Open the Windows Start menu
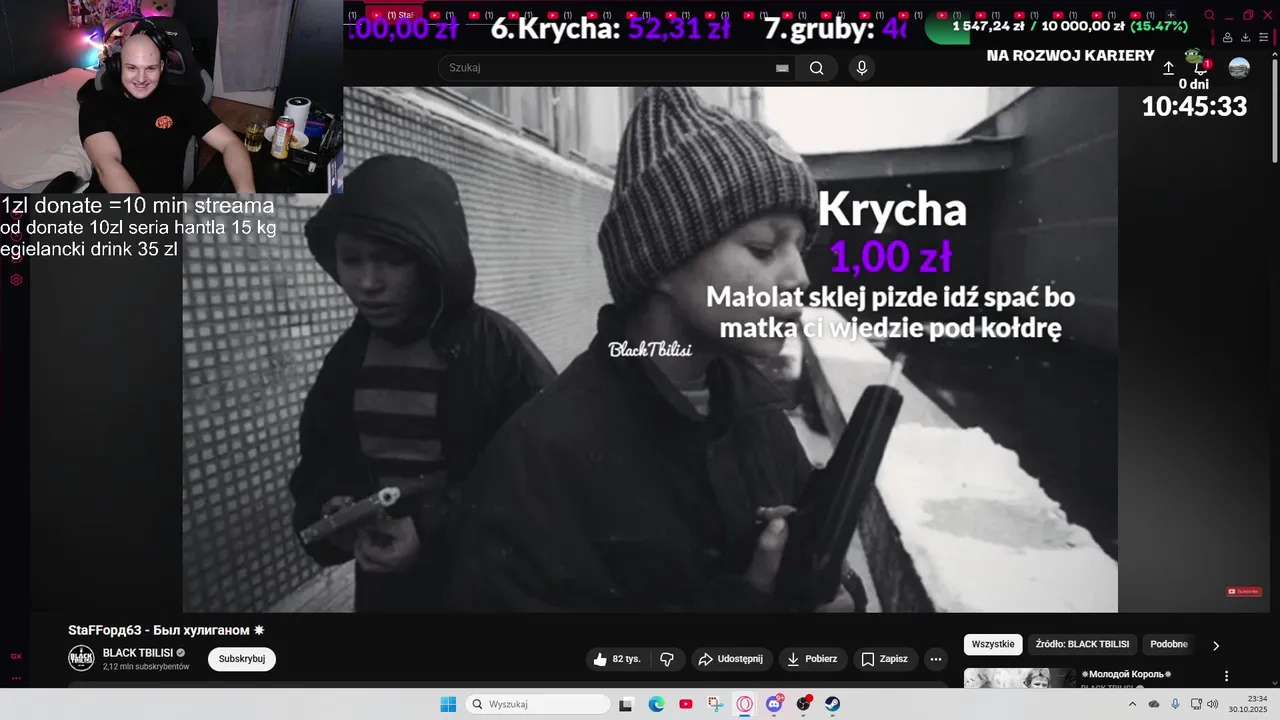1280x720 pixels. pyautogui.click(x=448, y=704)
